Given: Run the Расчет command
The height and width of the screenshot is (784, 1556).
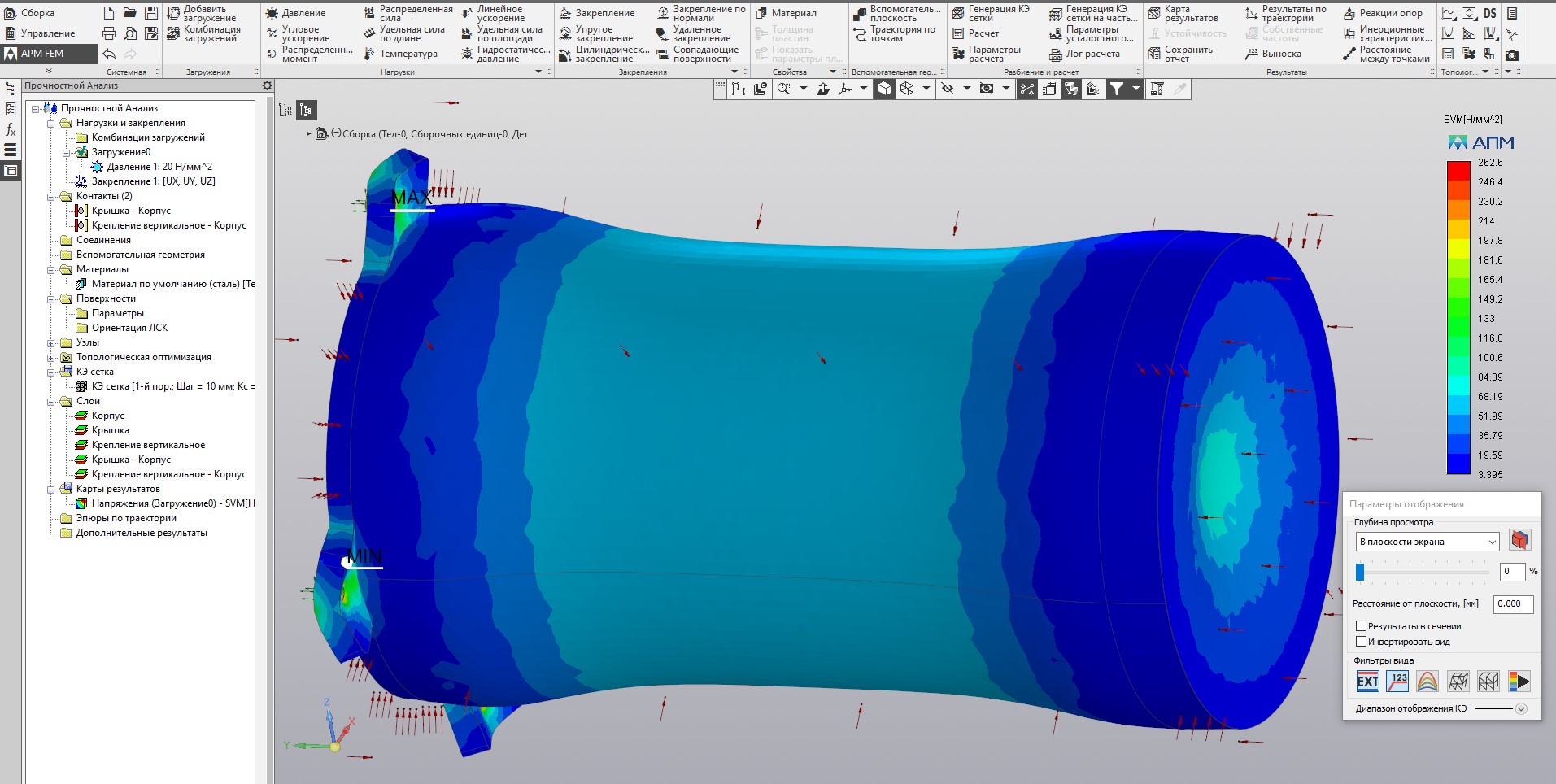Looking at the screenshot, I should (x=975, y=33).
